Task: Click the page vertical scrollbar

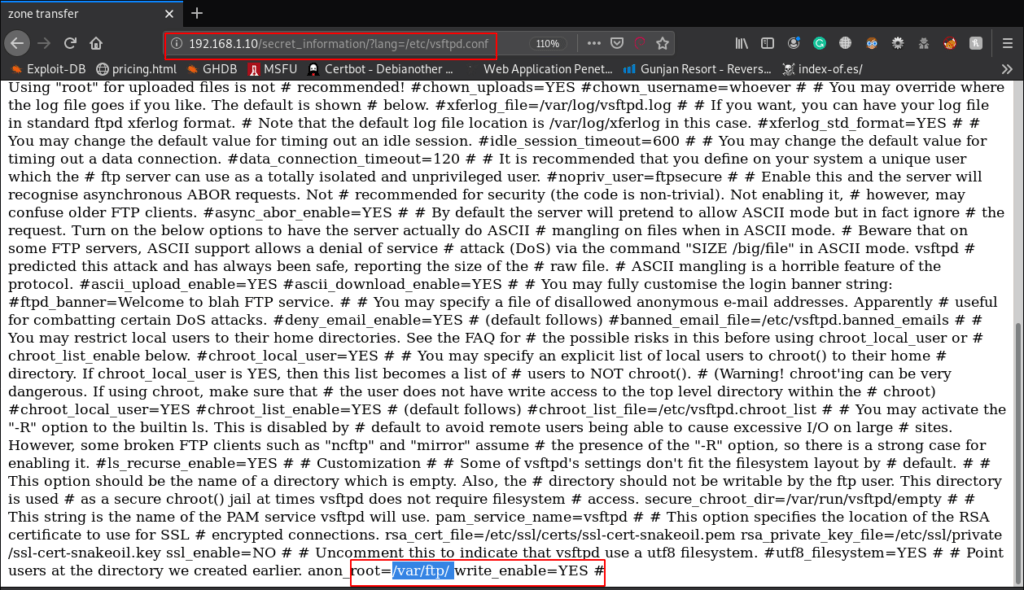Action: coord(1017,400)
